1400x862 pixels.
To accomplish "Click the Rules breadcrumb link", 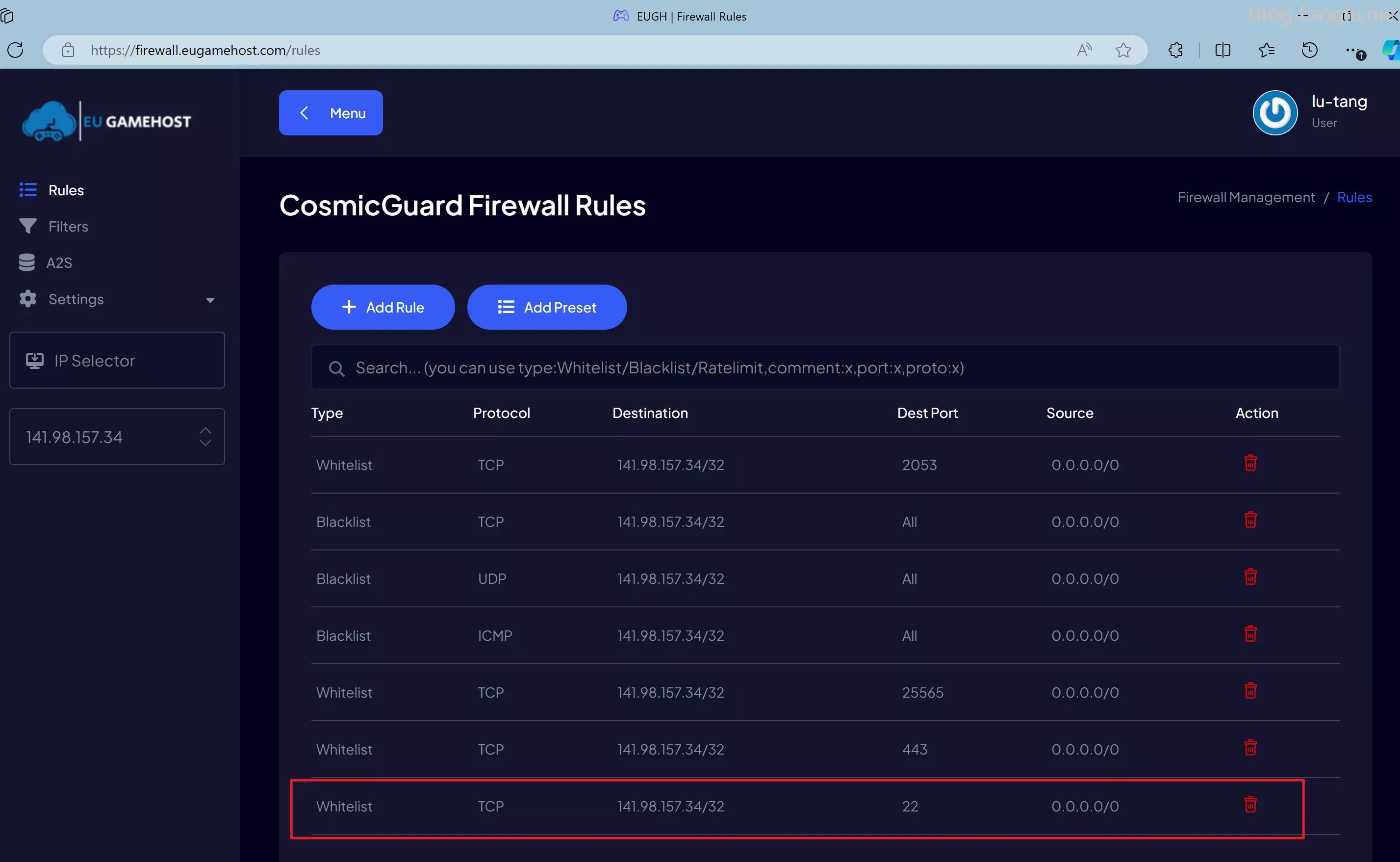I will pos(1354,197).
